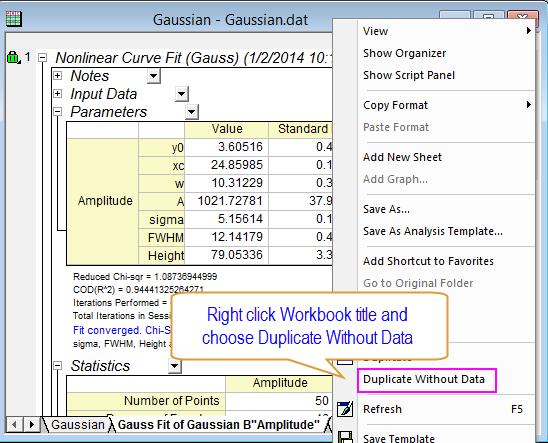Close the Gaussian workbook window
Image resolution: width=548 pixels, height=443 pixels.
pos(522,17)
